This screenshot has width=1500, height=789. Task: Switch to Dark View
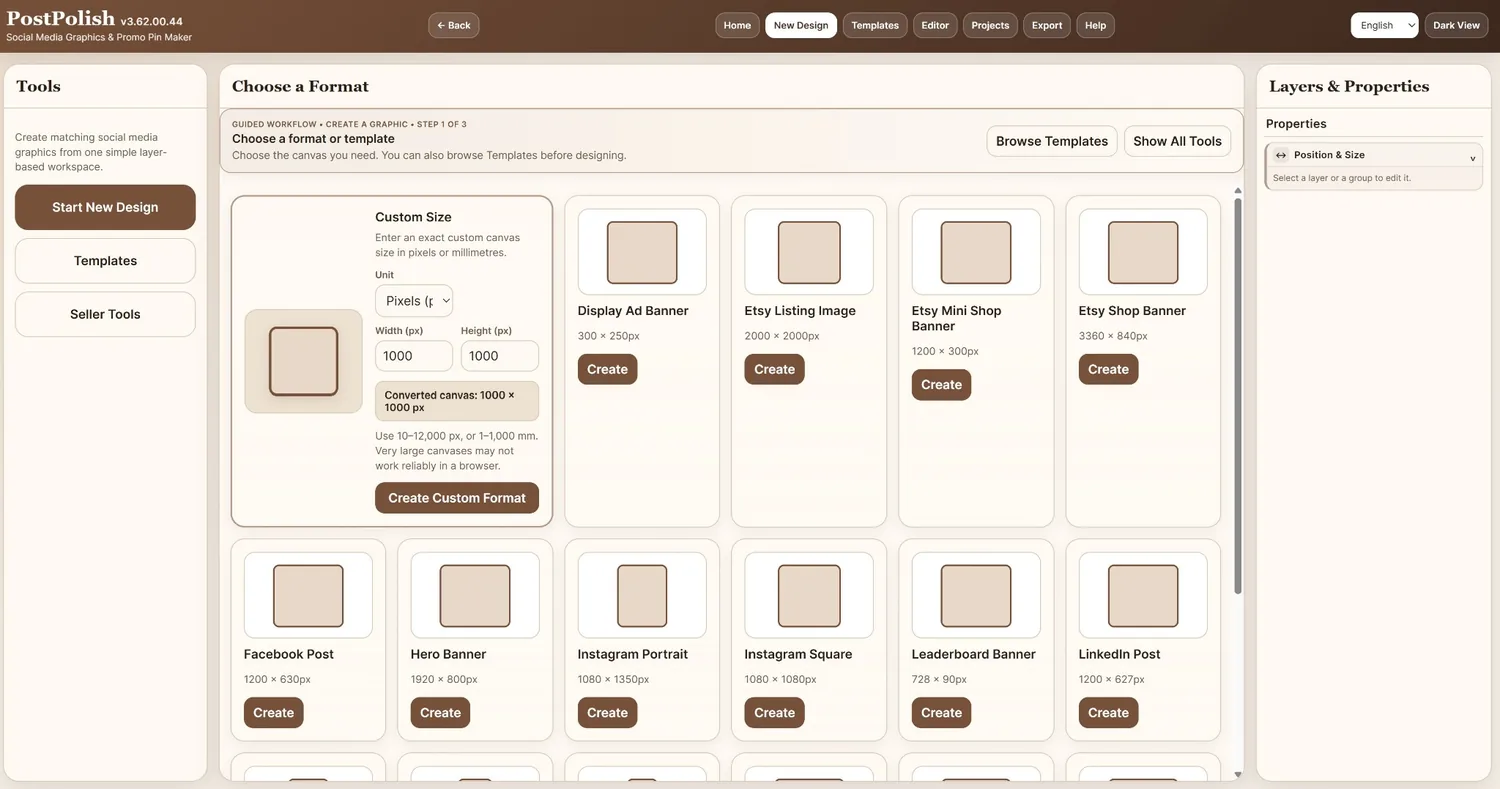tap(1456, 25)
